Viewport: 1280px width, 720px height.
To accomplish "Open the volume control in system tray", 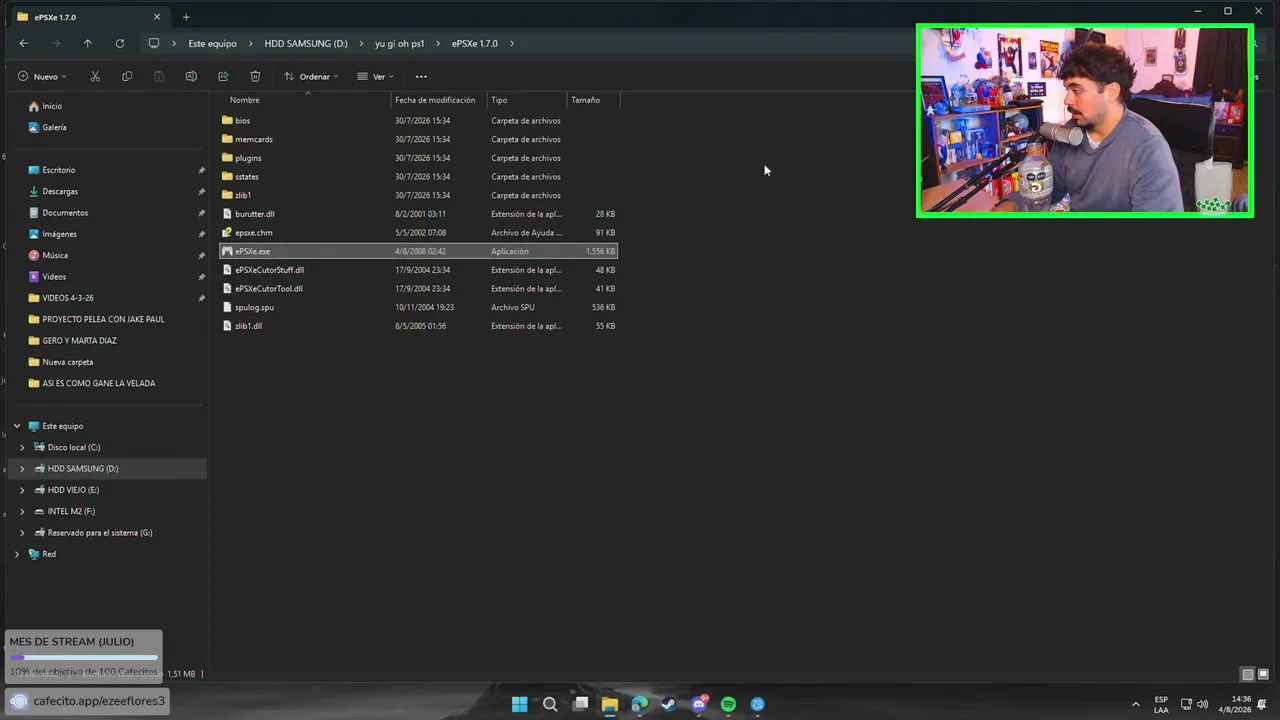I will pyautogui.click(x=1202, y=704).
